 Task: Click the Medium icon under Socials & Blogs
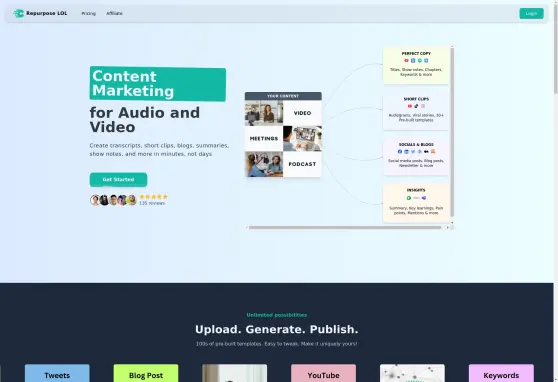coord(426,152)
